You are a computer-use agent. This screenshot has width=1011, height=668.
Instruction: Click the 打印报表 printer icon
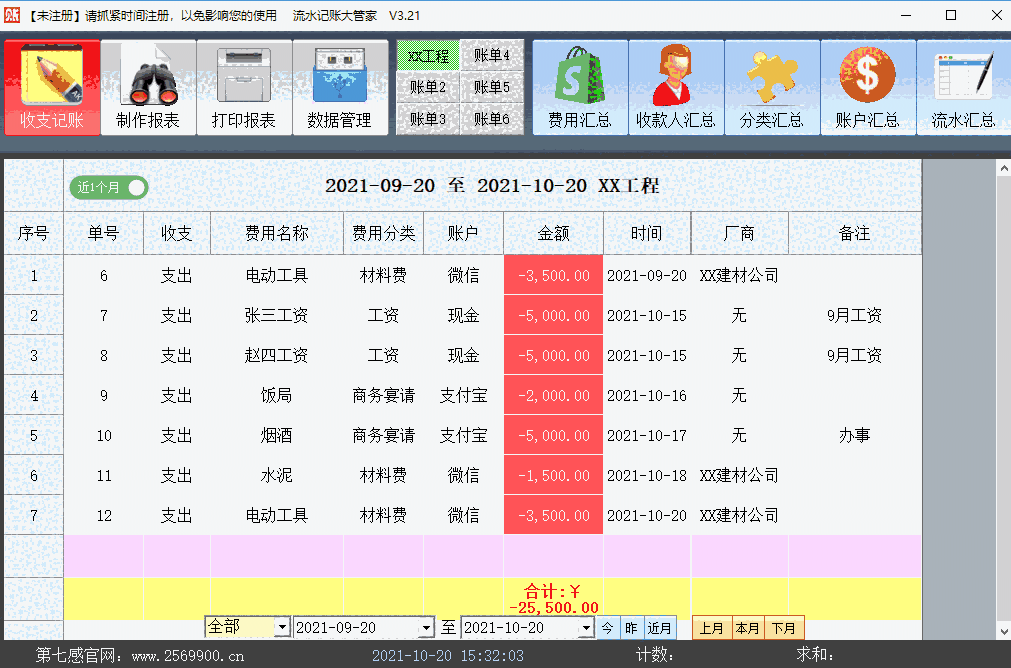pos(244,87)
